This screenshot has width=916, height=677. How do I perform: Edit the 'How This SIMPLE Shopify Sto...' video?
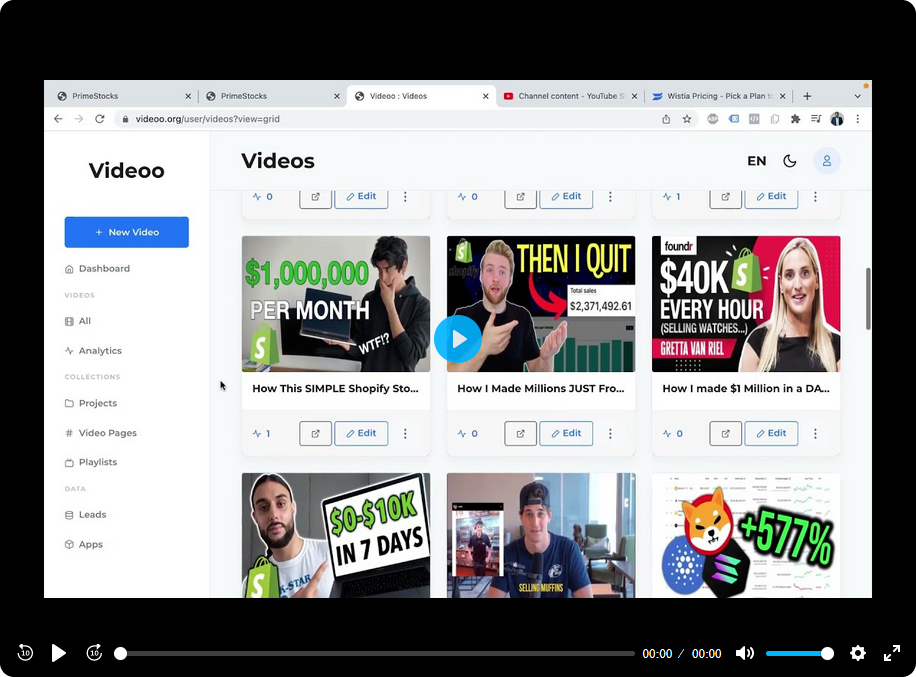361,433
